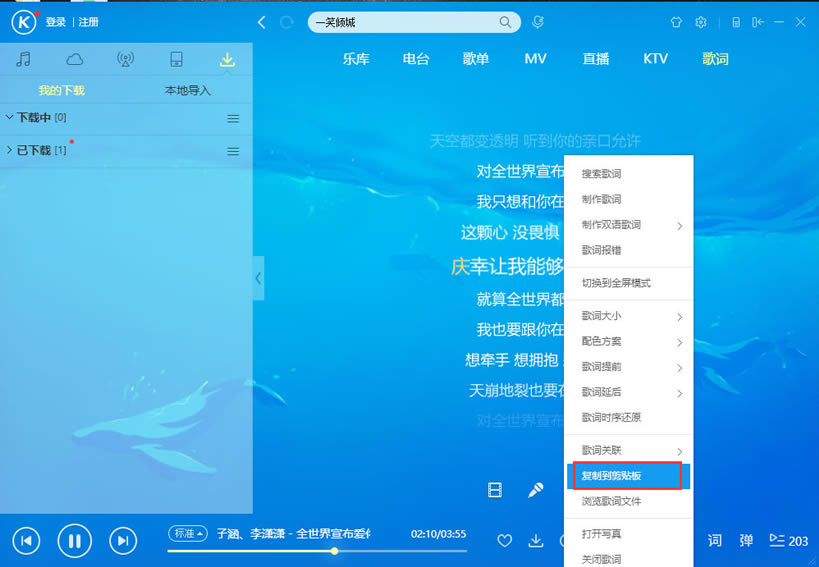Expand 歌词延后 submenu

(629, 392)
